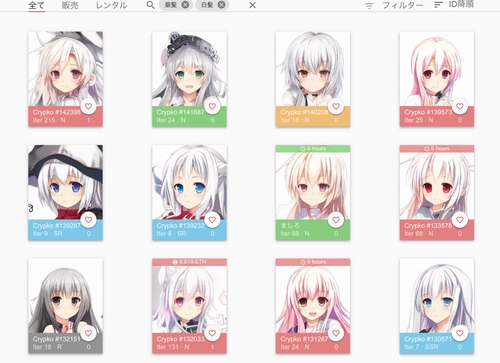This screenshot has width=500, height=363.
Task: Open the Crypko #141687 portrait
Action: tap(189, 69)
